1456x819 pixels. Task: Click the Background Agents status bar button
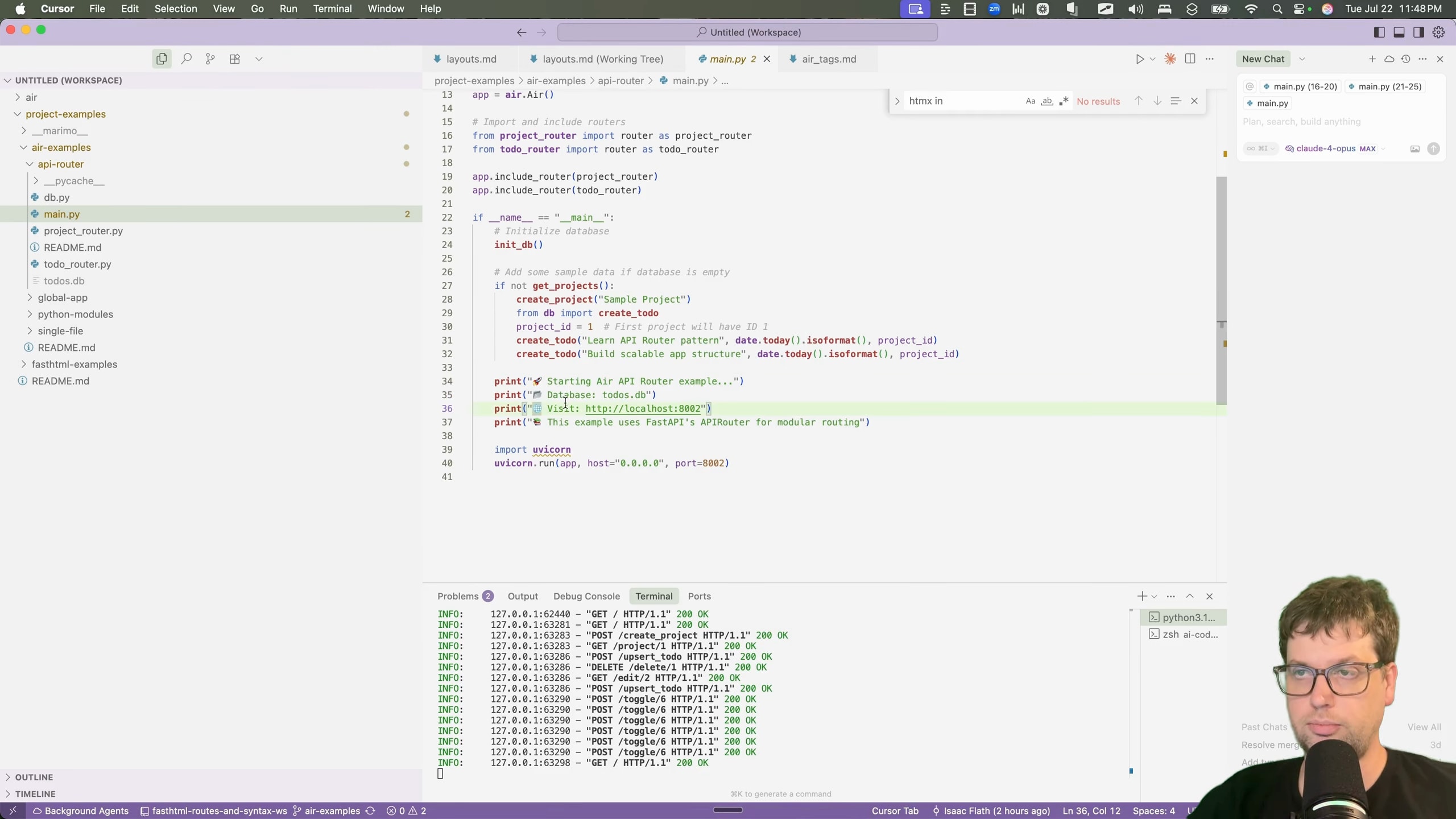[80, 810]
